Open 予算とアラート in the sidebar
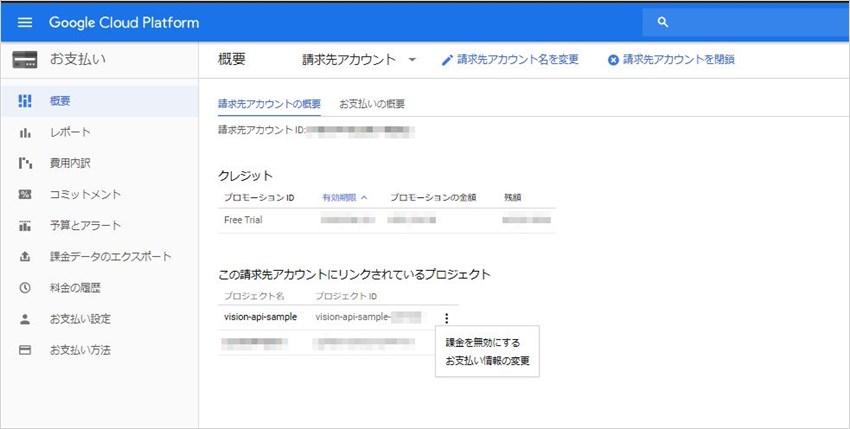Screen dimensions: 850x429 (100, 226)
